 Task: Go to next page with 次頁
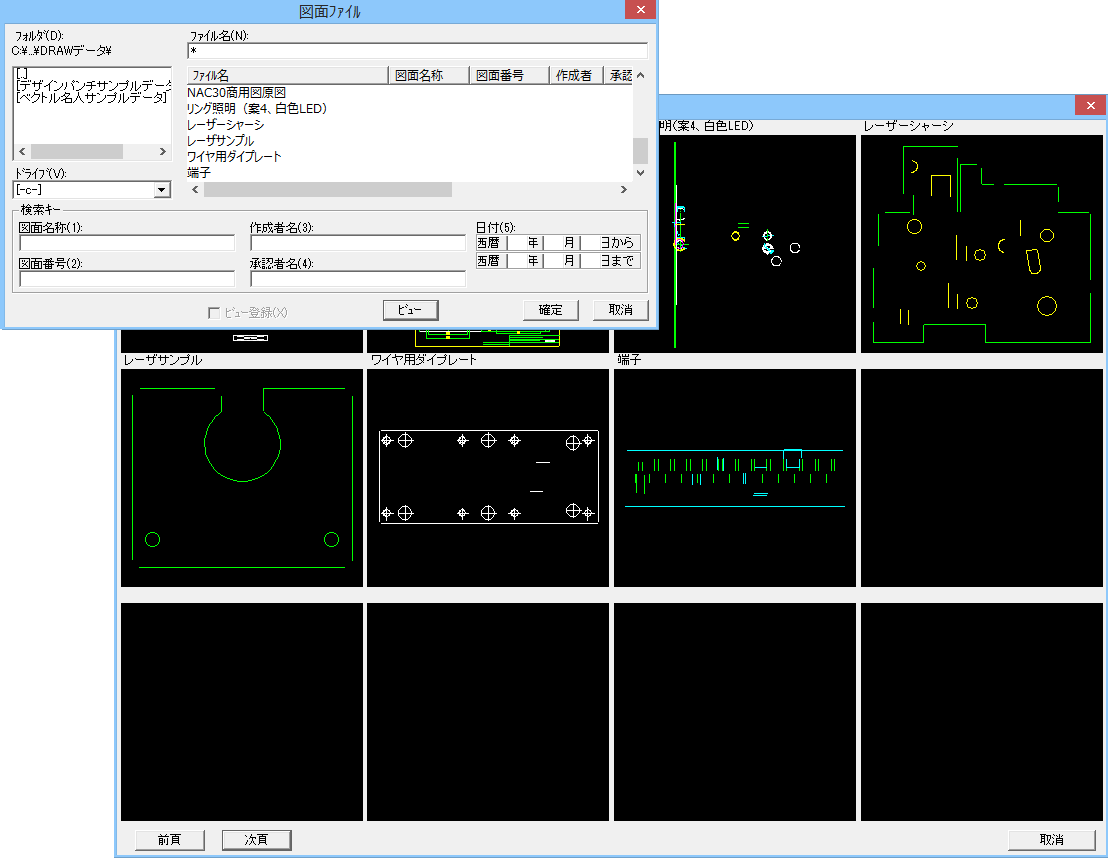[256, 840]
